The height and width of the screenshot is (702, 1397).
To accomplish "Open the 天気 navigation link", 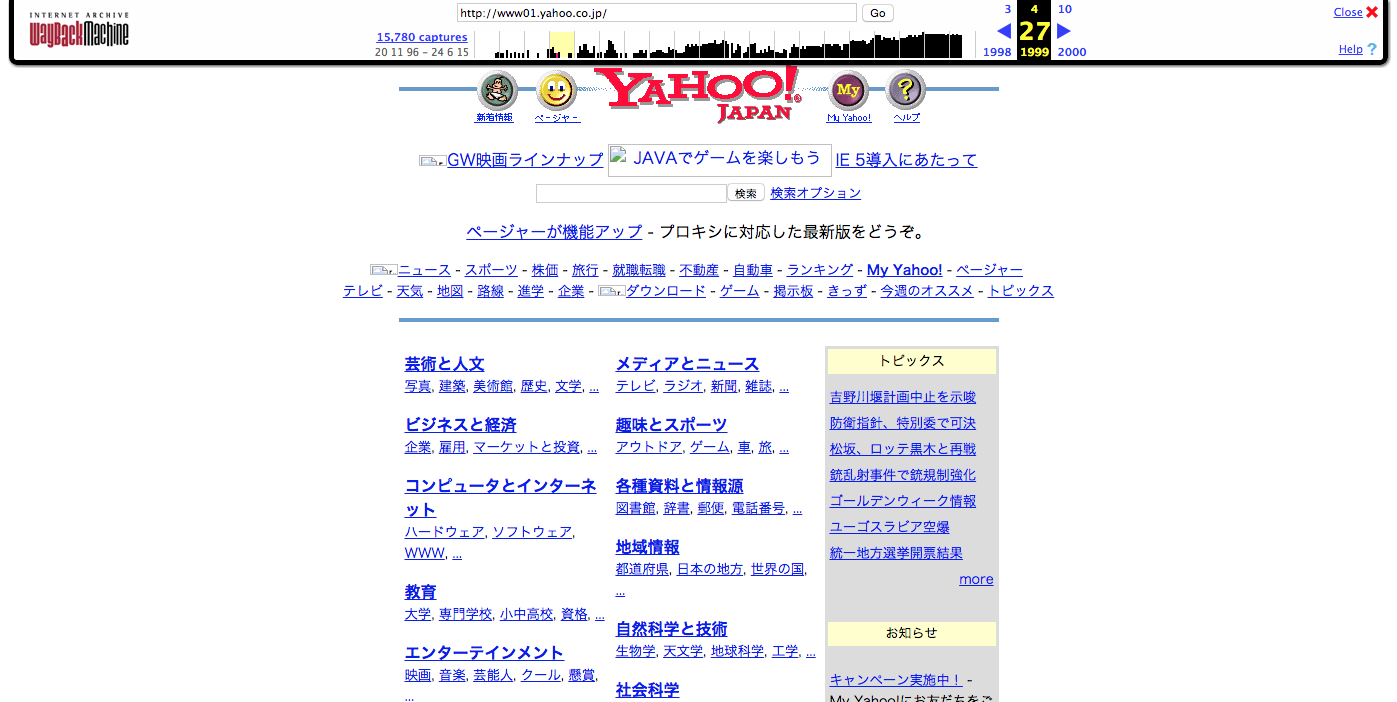I will pyautogui.click(x=410, y=291).
